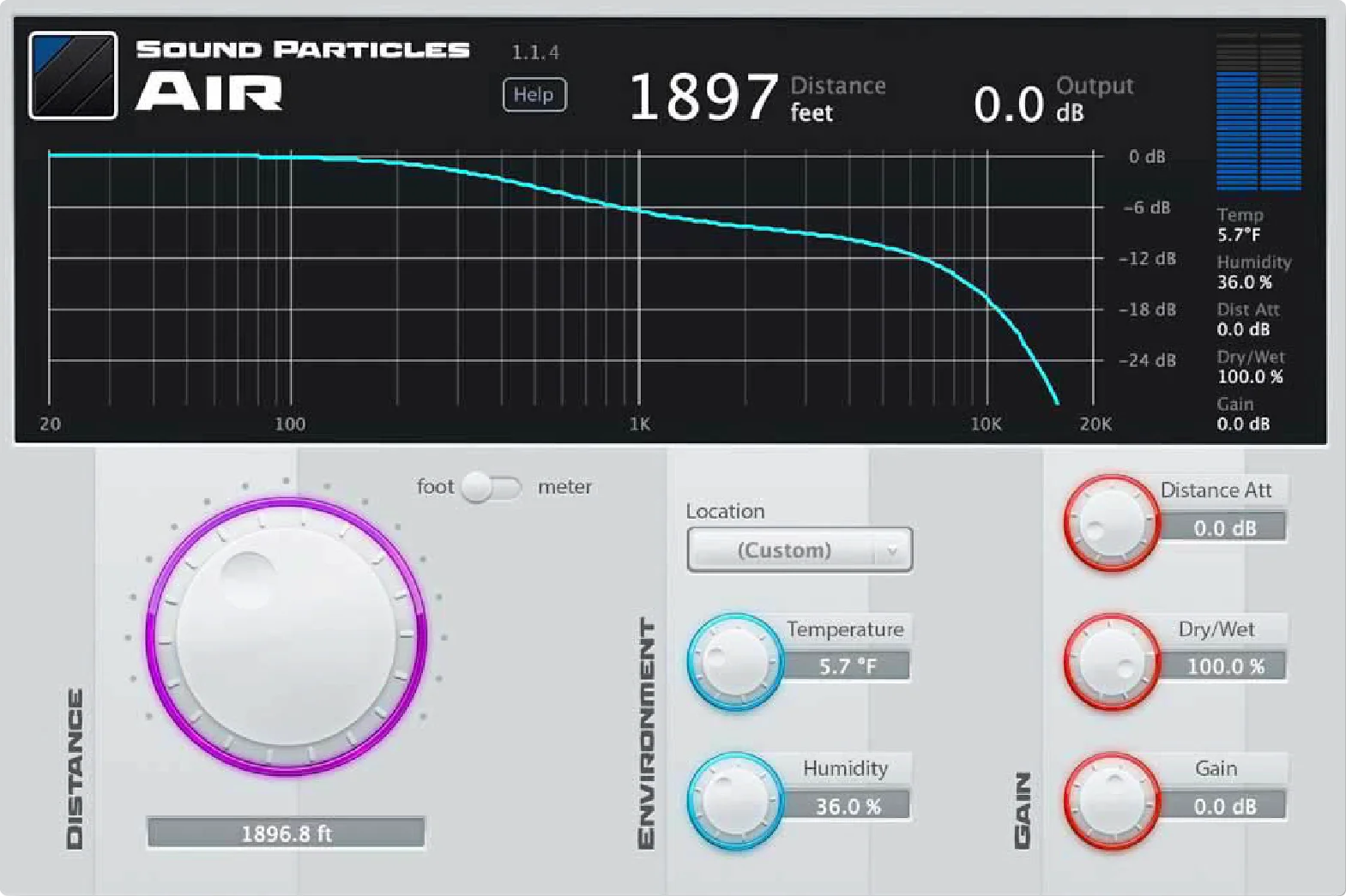Click the large purple Distance knob
Image resolution: width=1346 pixels, height=896 pixels.
coord(287,637)
